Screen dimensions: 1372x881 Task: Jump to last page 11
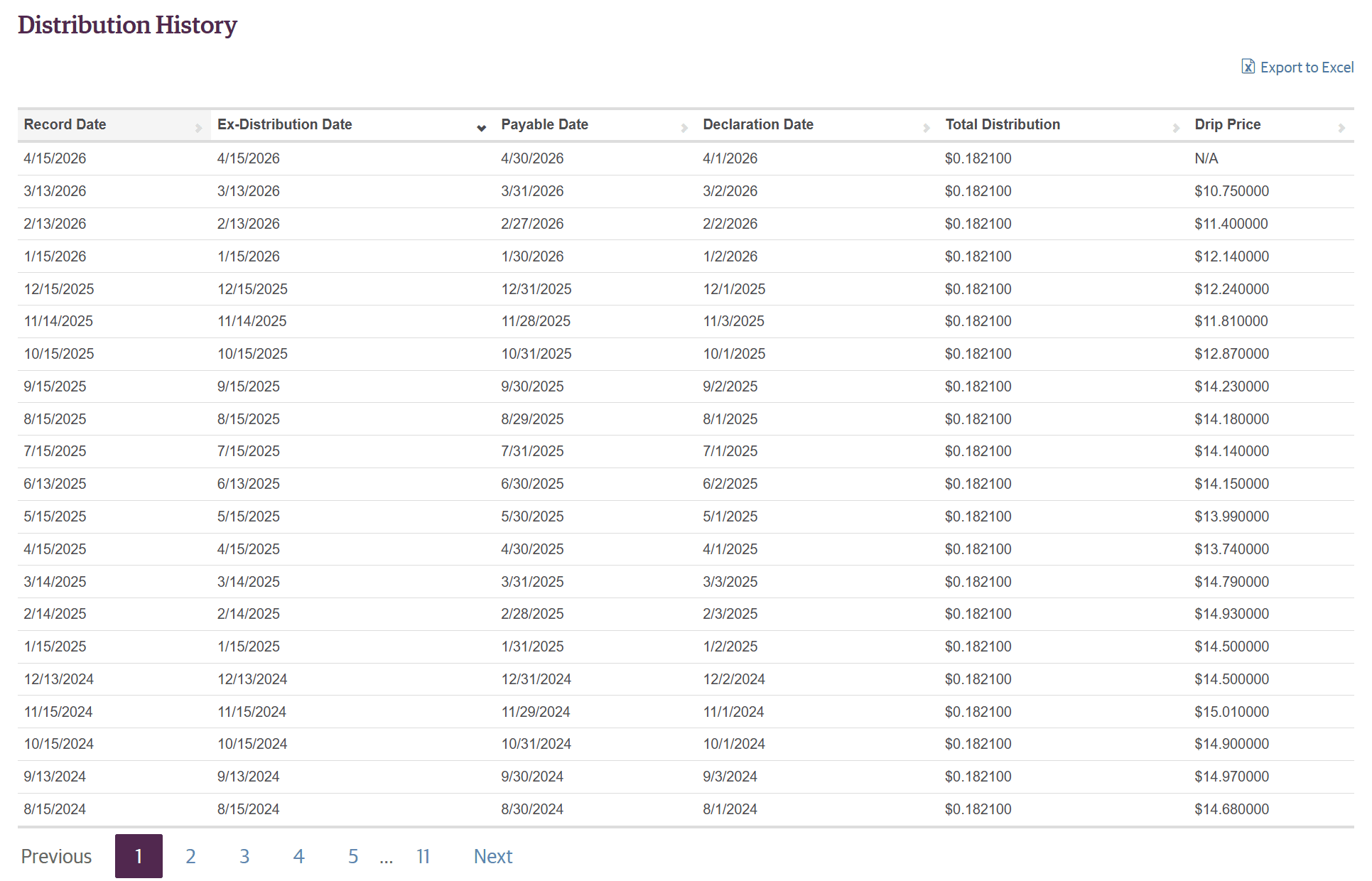coord(423,856)
